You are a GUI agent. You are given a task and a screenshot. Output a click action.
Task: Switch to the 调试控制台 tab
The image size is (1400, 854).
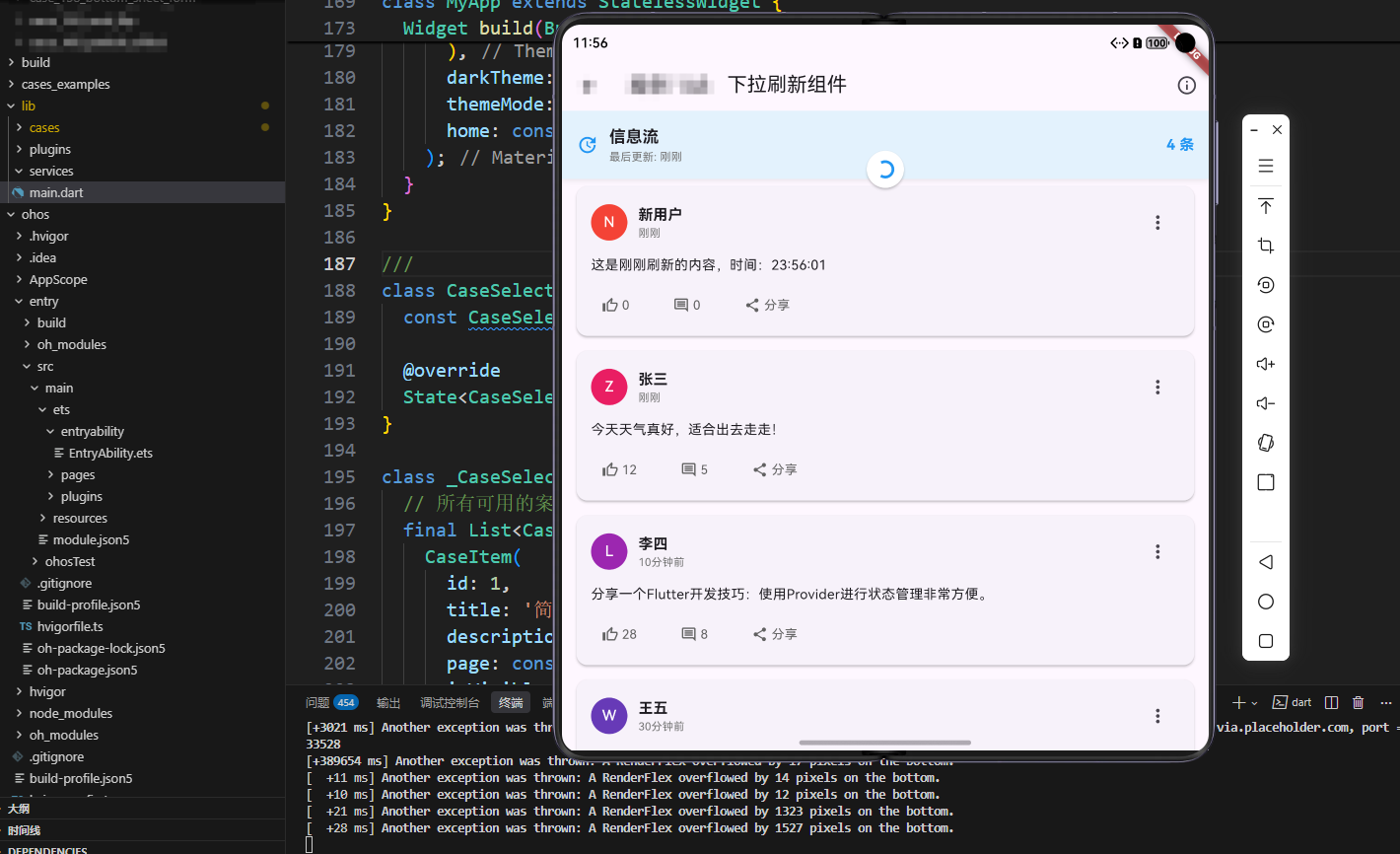(x=450, y=702)
